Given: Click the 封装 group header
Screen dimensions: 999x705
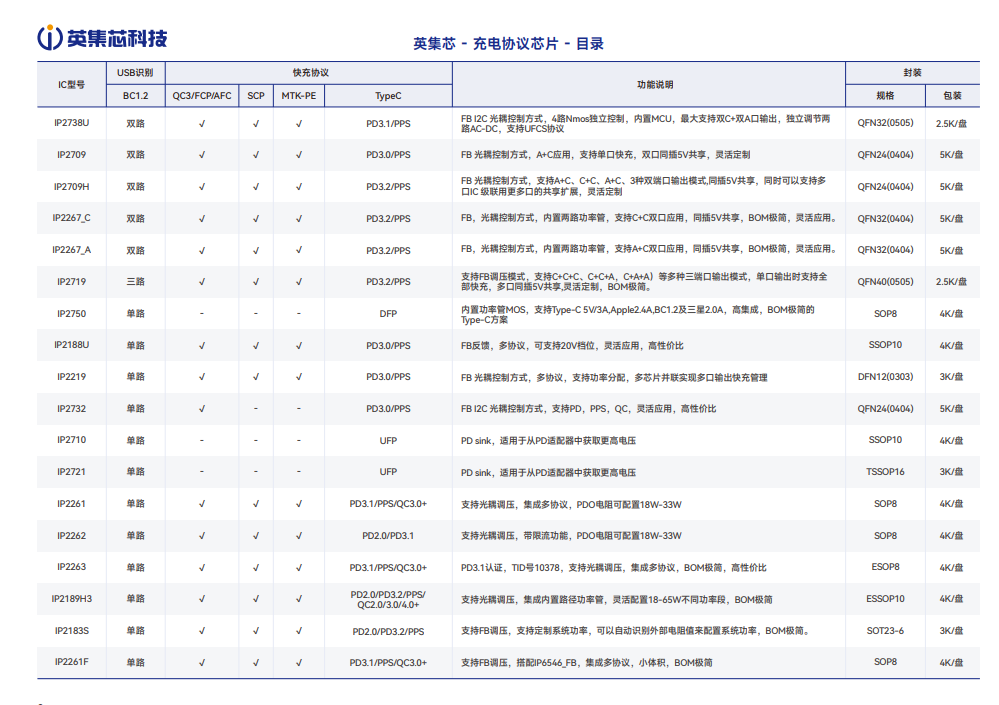Looking at the screenshot, I should pos(912,73).
